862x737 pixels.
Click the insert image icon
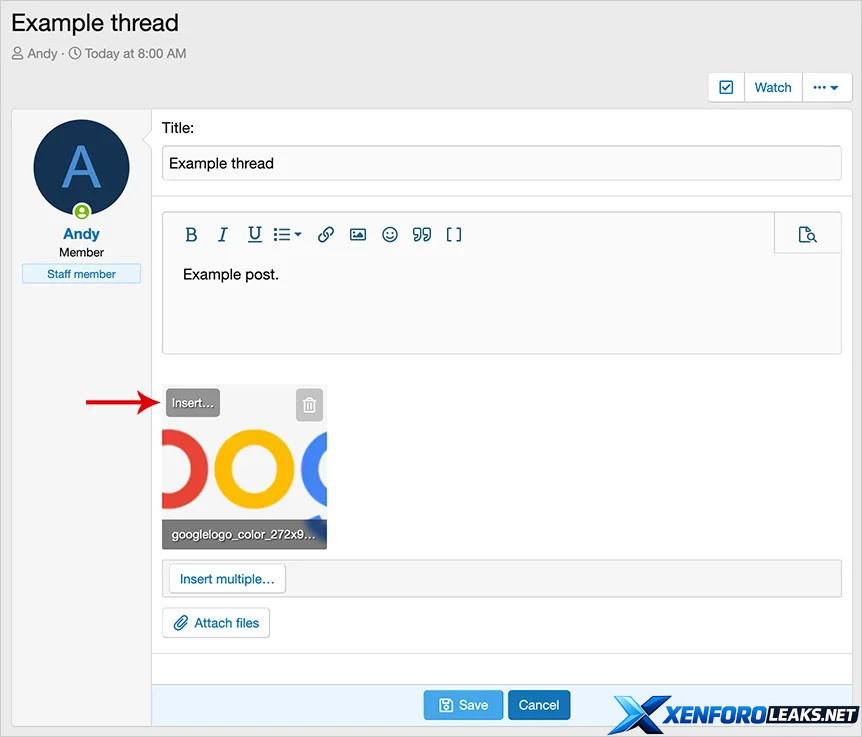click(x=358, y=235)
